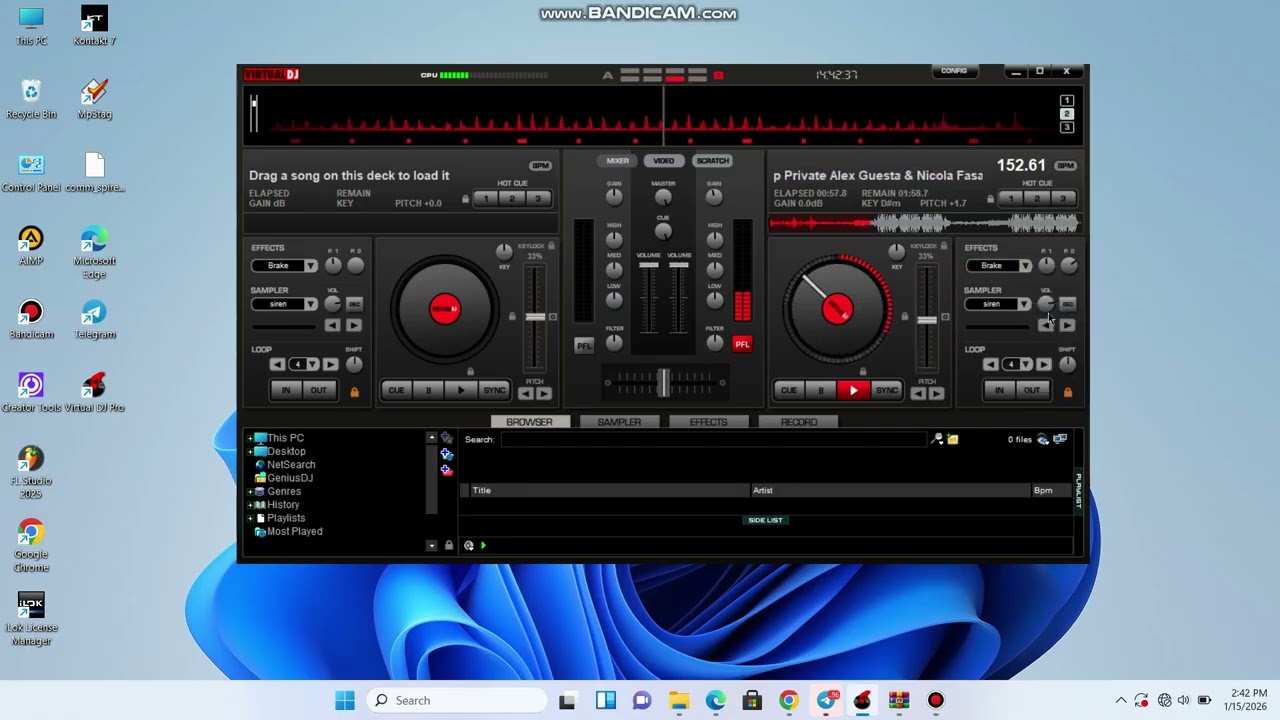Open the EFFECTS tab
1280x720 pixels.
(x=708, y=422)
